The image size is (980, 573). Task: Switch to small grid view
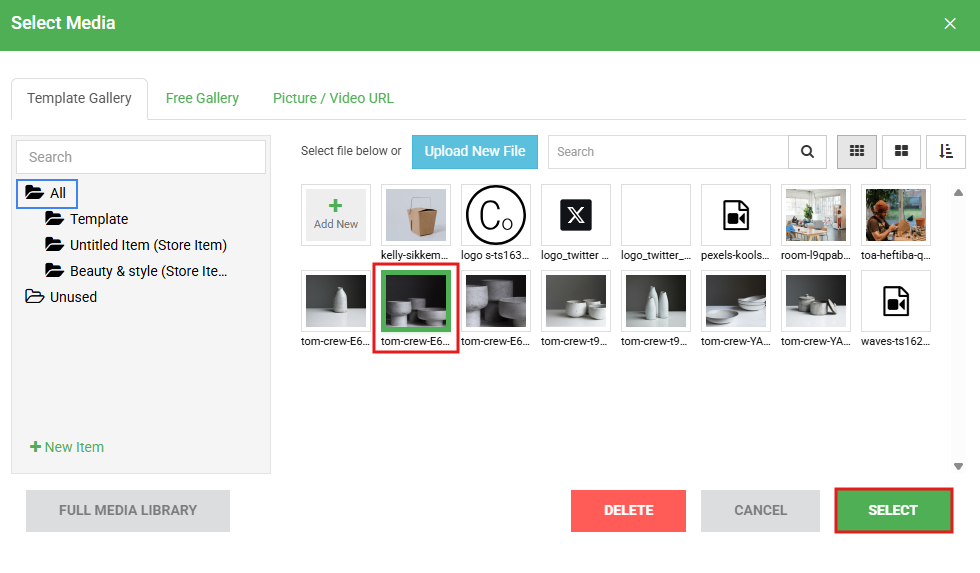pyautogui.click(x=856, y=151)
